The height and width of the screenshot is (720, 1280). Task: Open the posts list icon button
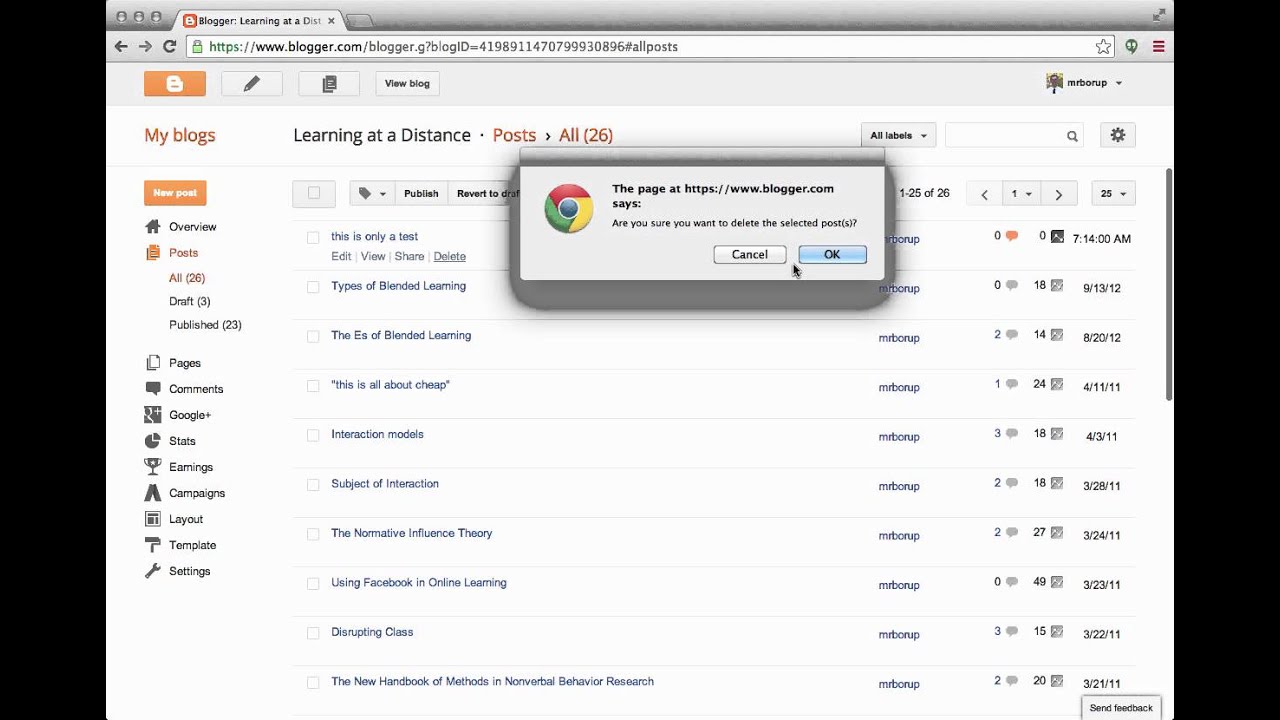329,84
